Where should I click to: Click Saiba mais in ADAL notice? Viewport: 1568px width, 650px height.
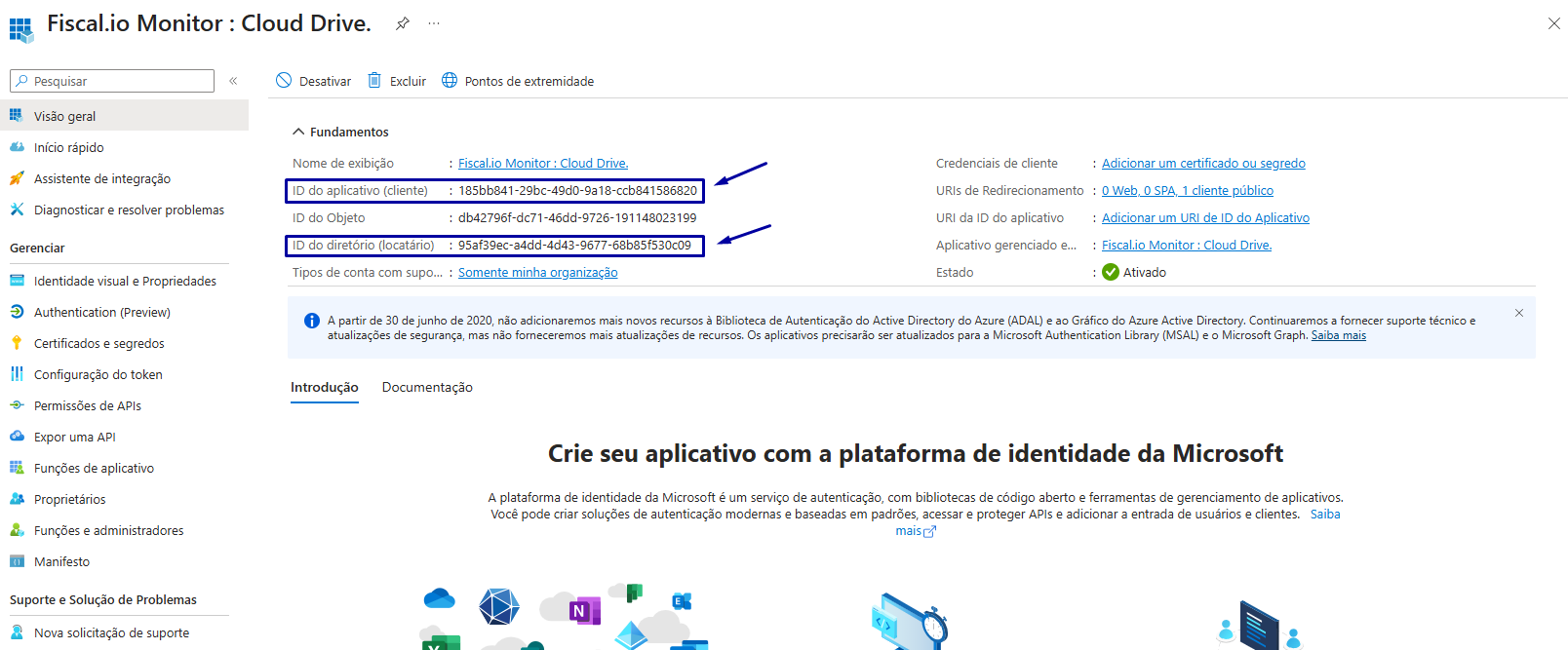1338,335
